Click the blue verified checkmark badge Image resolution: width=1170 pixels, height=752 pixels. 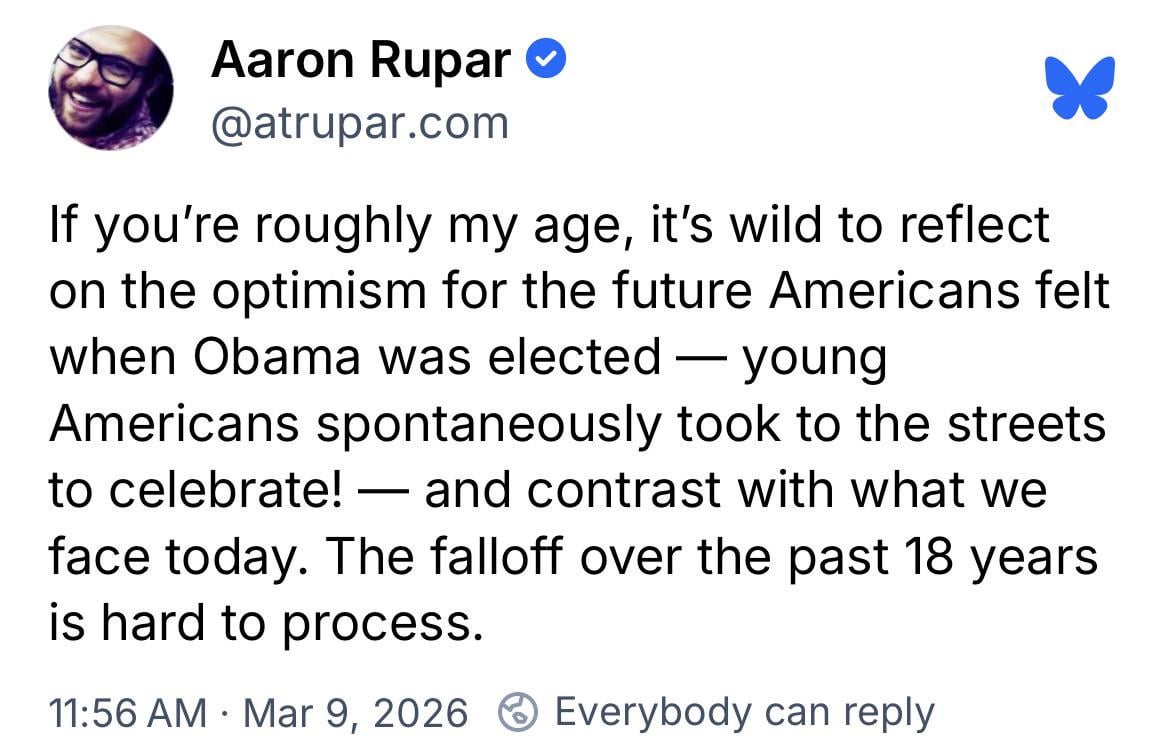tap(547, 63)
